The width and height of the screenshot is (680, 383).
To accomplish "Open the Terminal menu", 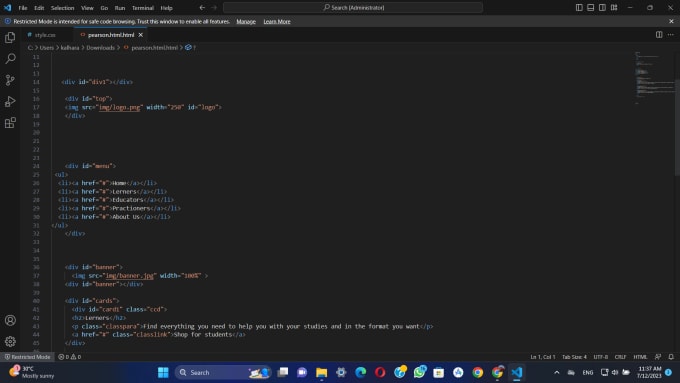I will tap(143, 8).
